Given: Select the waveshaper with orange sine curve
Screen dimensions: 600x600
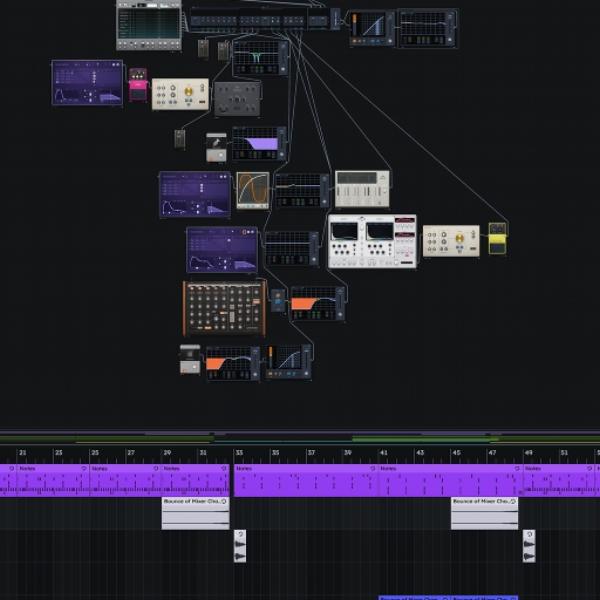Looking at the screenshot, I should coord(253,191).
